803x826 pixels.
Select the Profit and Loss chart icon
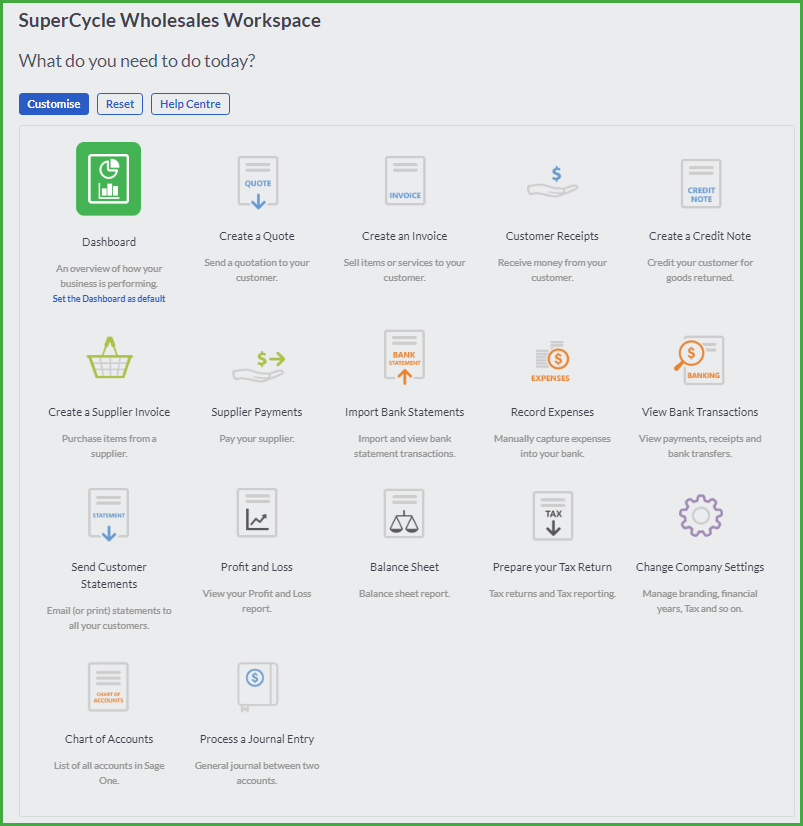257,513
